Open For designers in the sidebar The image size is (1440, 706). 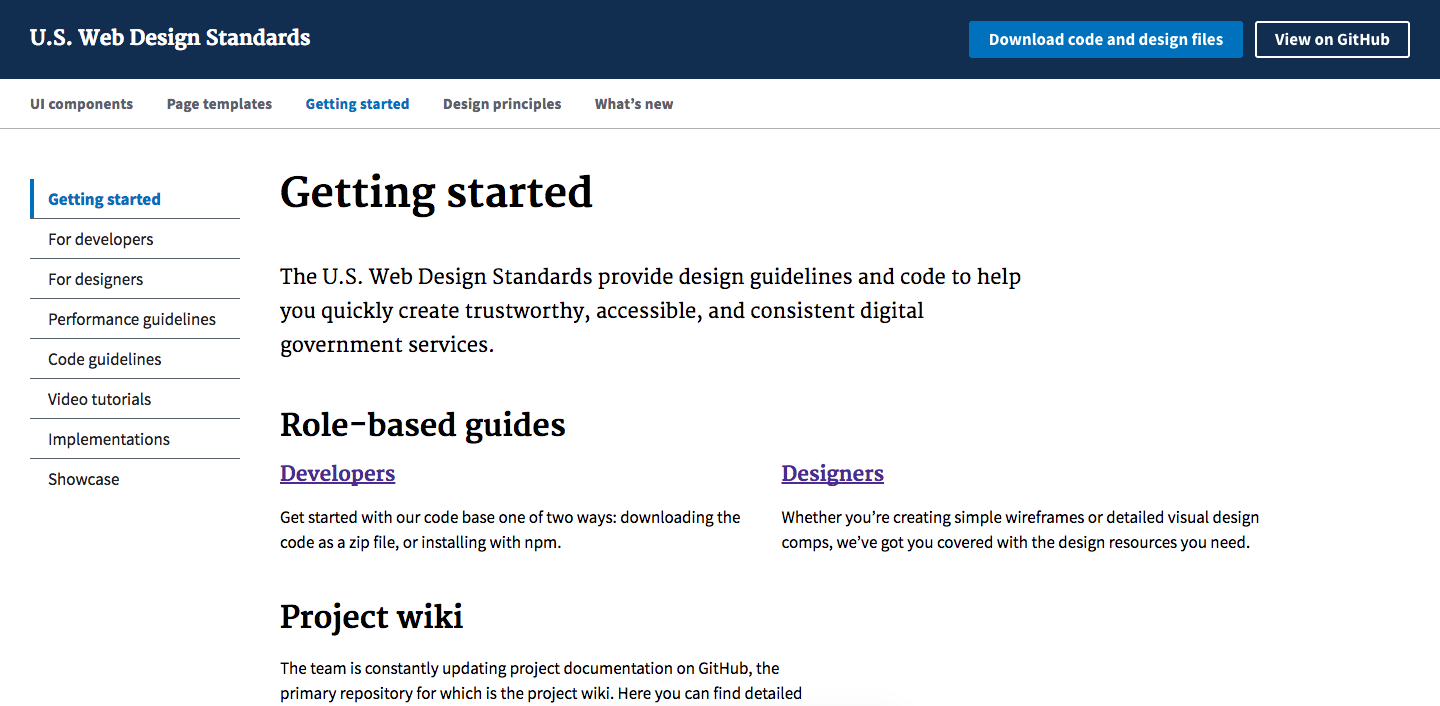[135, 279]
